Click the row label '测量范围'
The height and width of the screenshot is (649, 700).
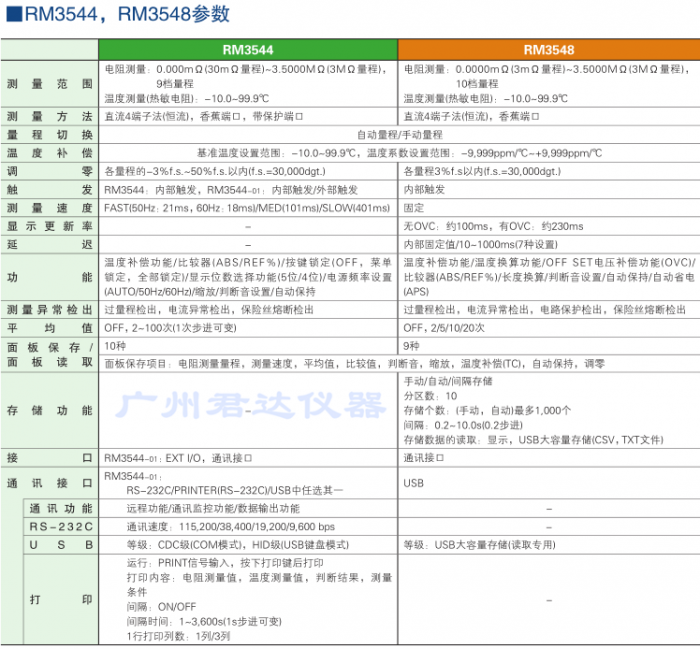point(50,83)
